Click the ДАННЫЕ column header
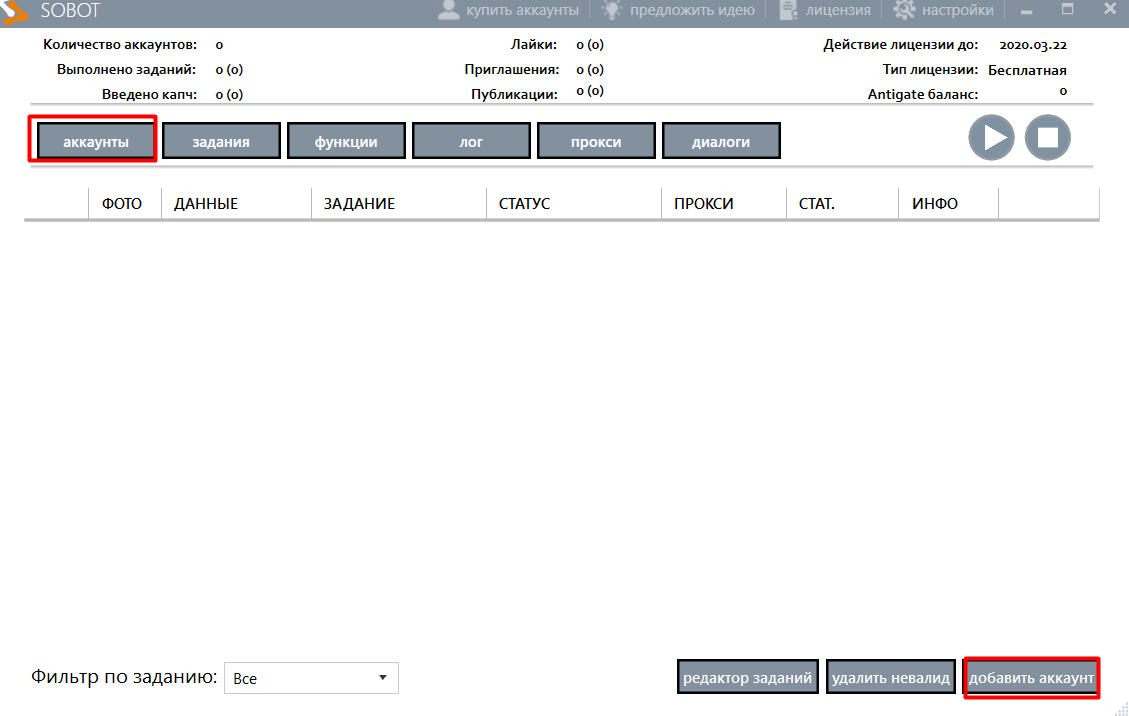The width and height of the screenshot is (1129, 716). [x=206, y=204]
